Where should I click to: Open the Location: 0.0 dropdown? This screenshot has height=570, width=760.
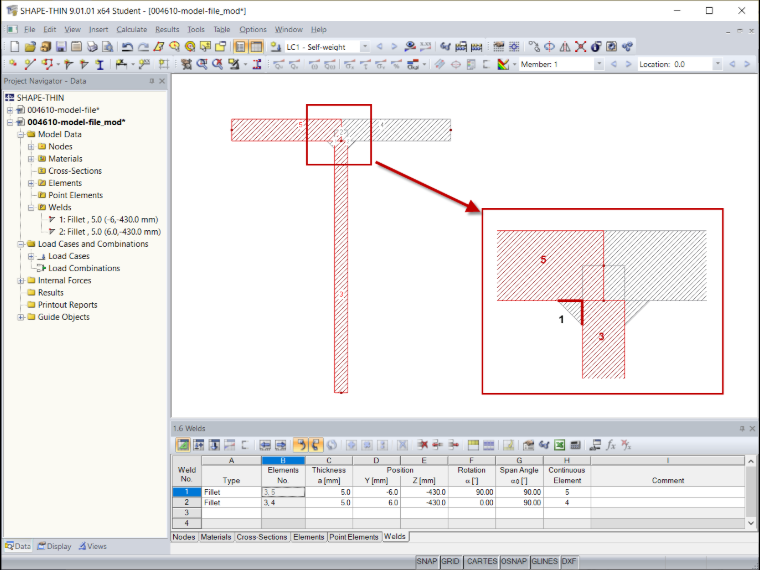(x=717, y=64)
